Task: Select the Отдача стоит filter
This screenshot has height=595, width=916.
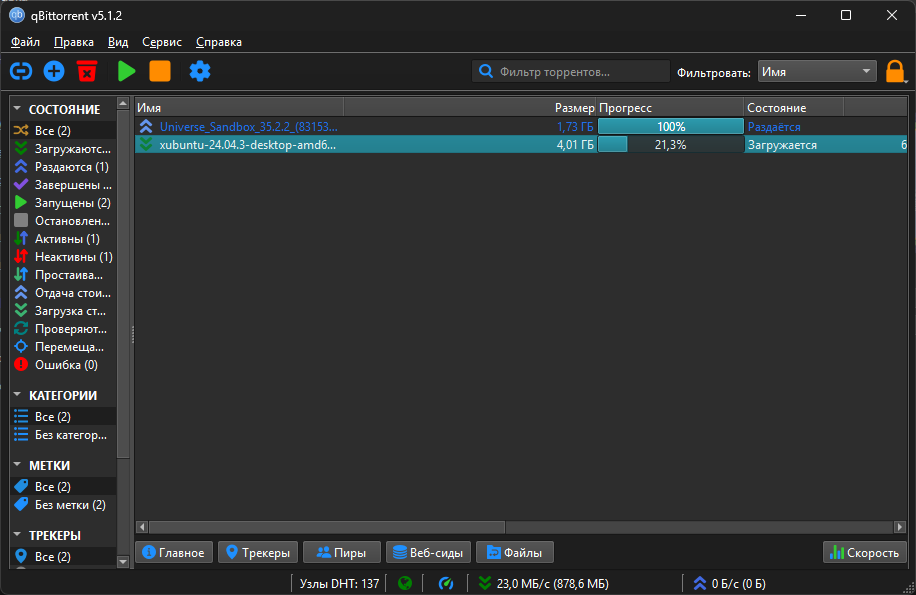Action: coord(63,293)
